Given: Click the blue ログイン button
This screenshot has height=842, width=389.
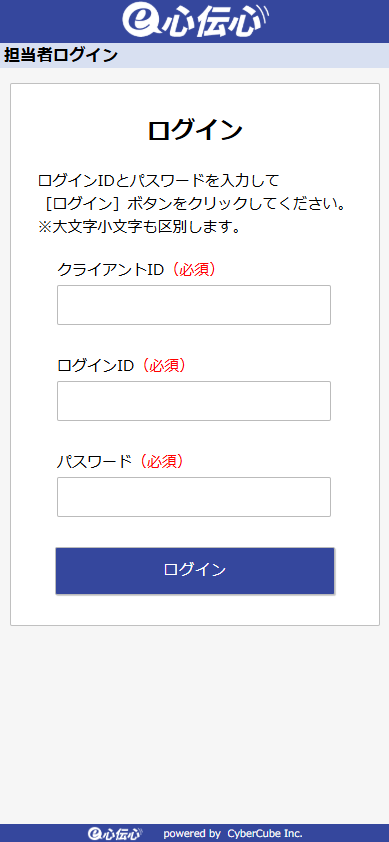Looking at the screenshot, I should coord(195,571).
